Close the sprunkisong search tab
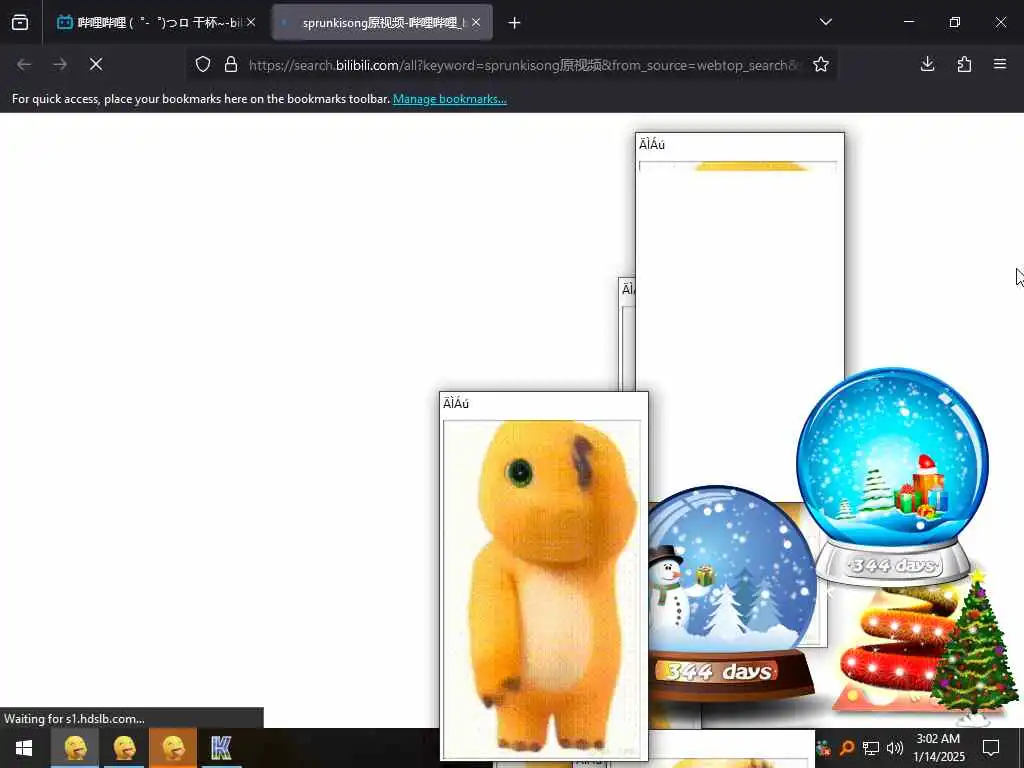This screenshot has height=768, width=1024. click(476, 23)
